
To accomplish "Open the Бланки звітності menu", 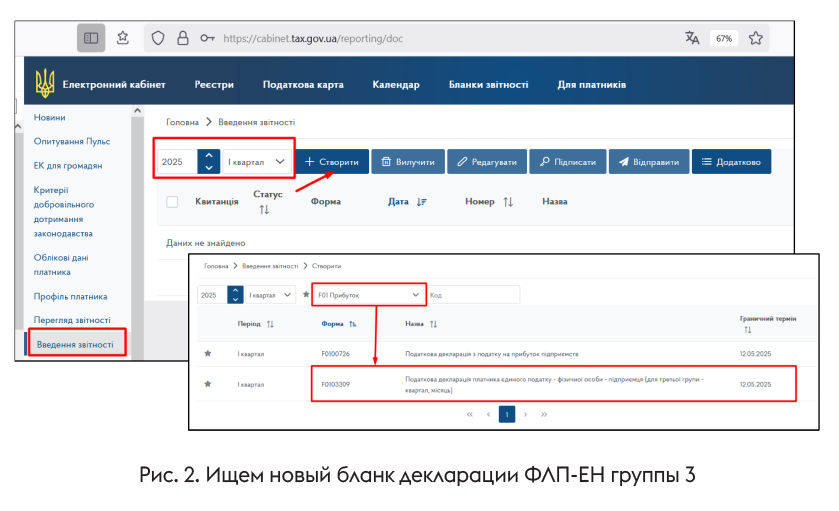I will [488, 85].
